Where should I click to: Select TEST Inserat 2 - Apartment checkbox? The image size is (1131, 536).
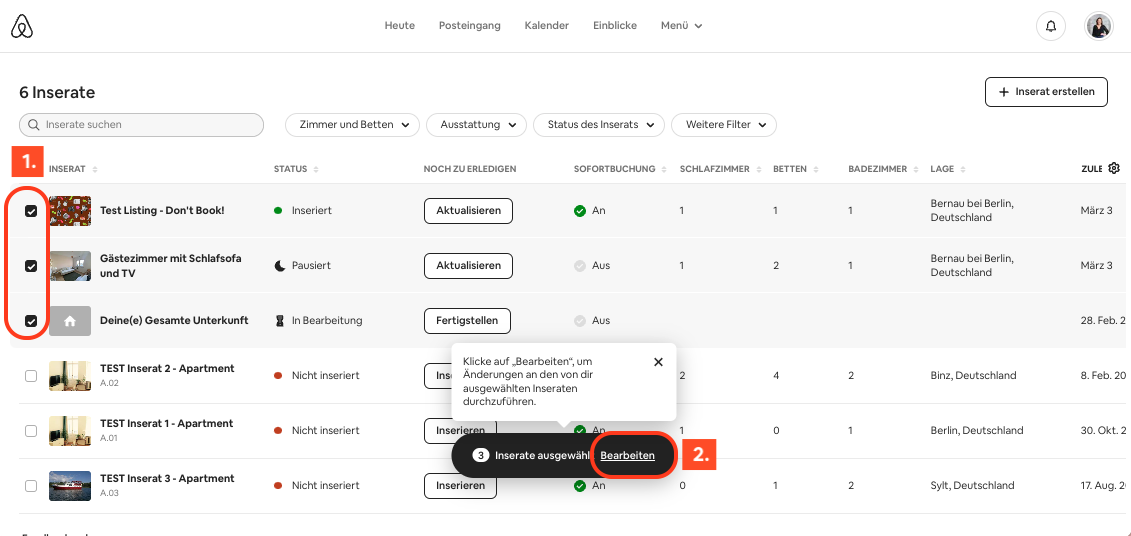pyautogui.click(x=31, y=376)
